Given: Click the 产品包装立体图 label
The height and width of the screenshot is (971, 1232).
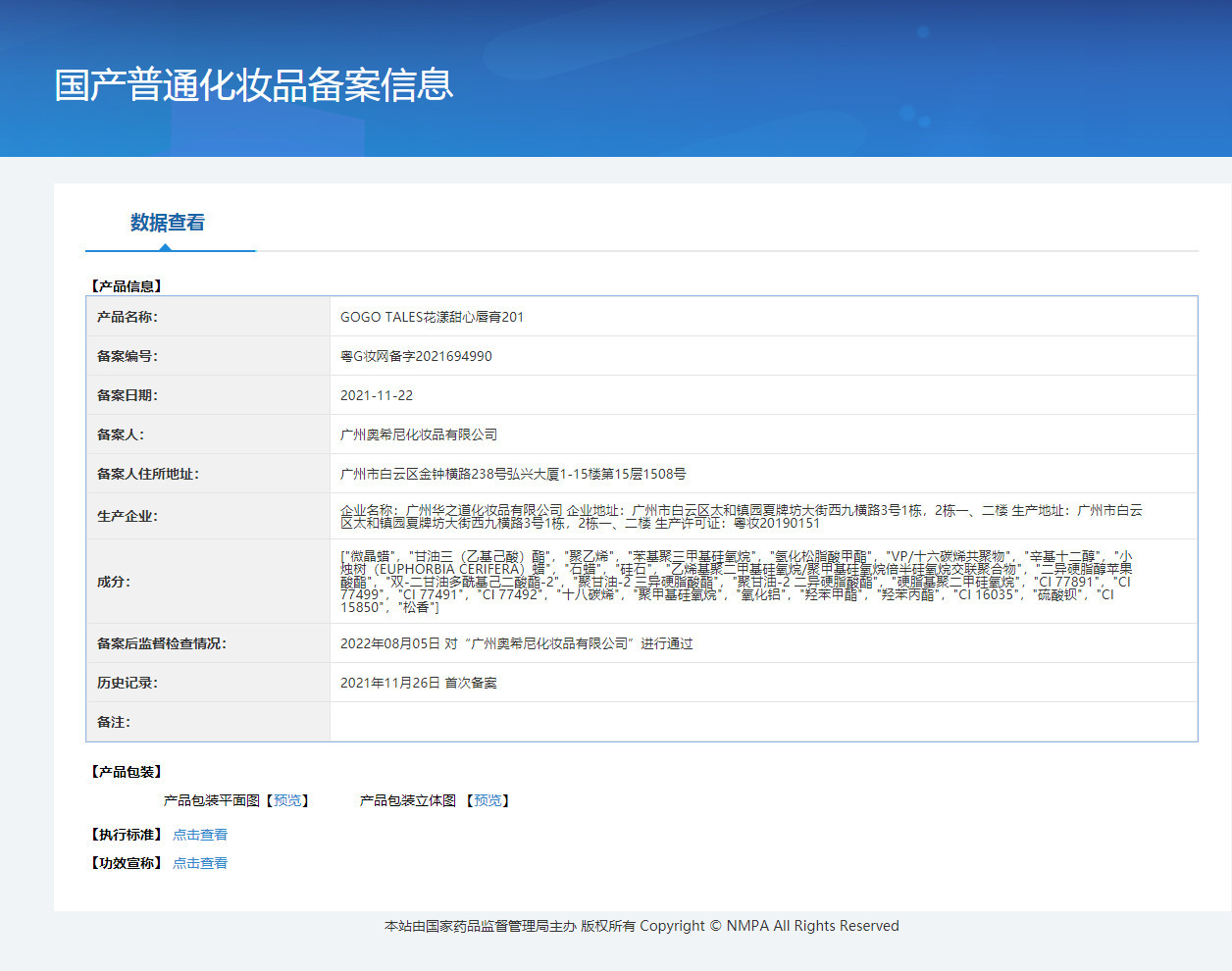Looking at the screenshot, I should pos(408,800).
